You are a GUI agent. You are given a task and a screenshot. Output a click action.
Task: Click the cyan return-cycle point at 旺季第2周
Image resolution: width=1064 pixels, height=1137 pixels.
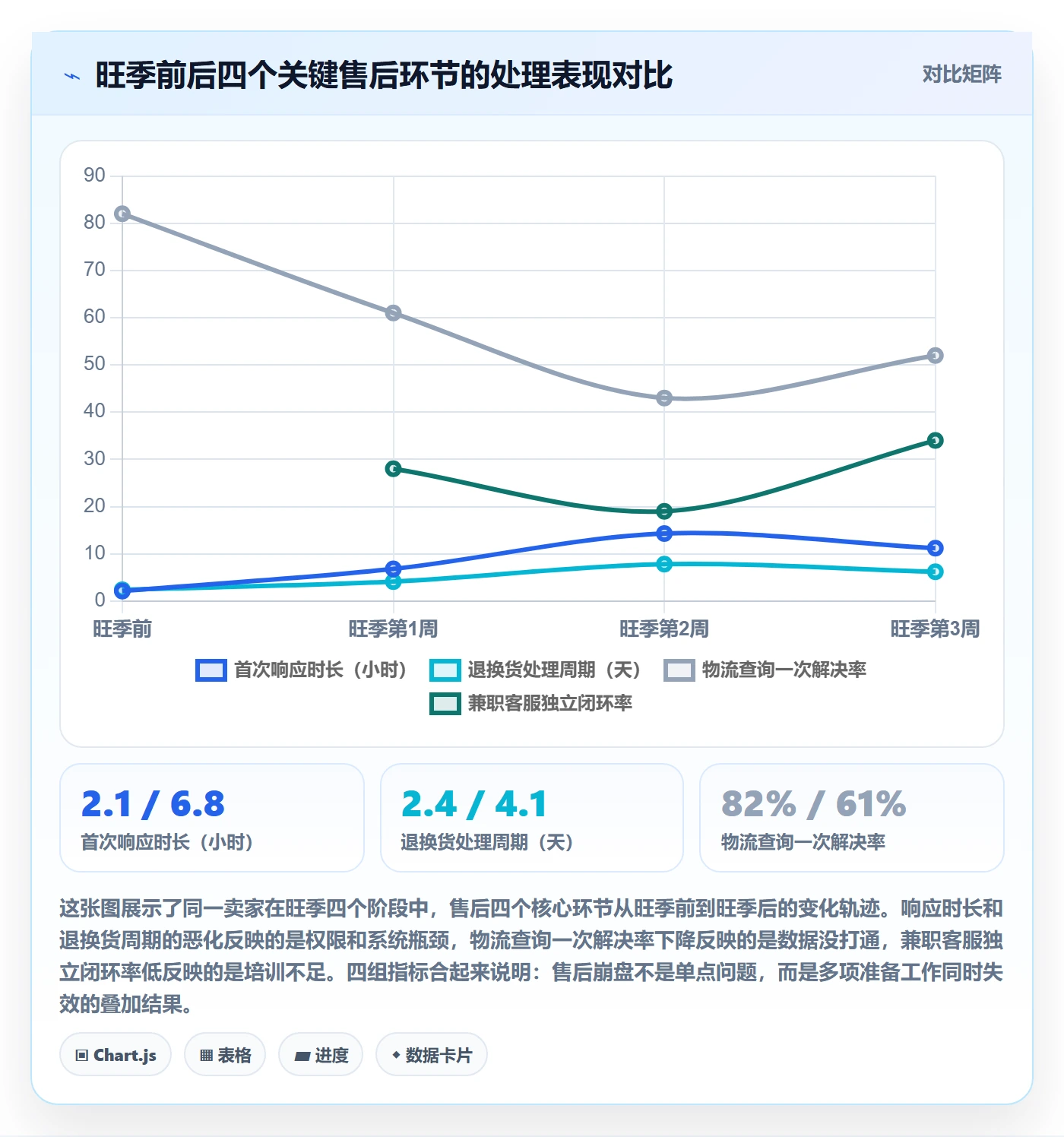click(664, 564)
